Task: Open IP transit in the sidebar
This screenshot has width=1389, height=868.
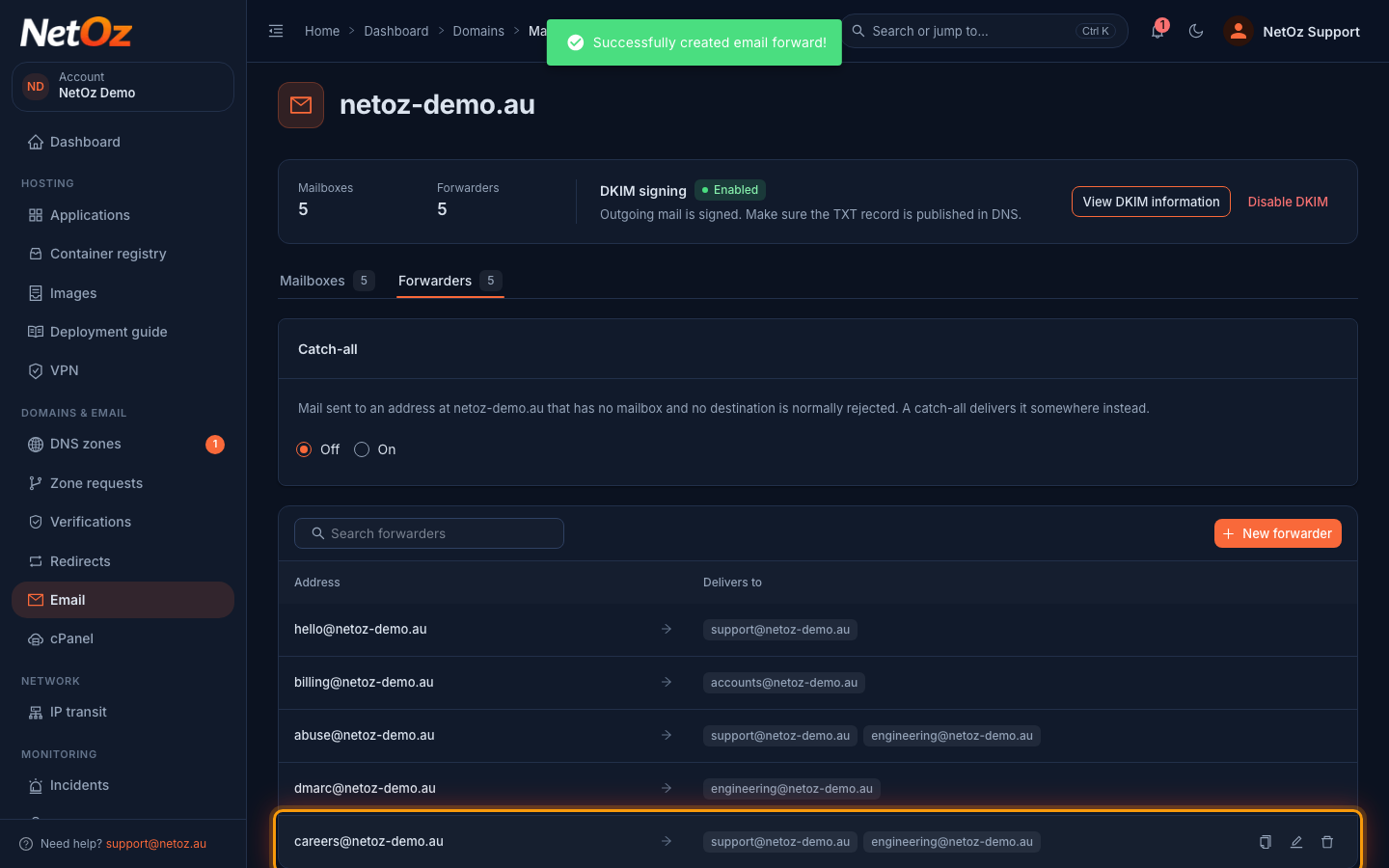Action: point(123,712)
